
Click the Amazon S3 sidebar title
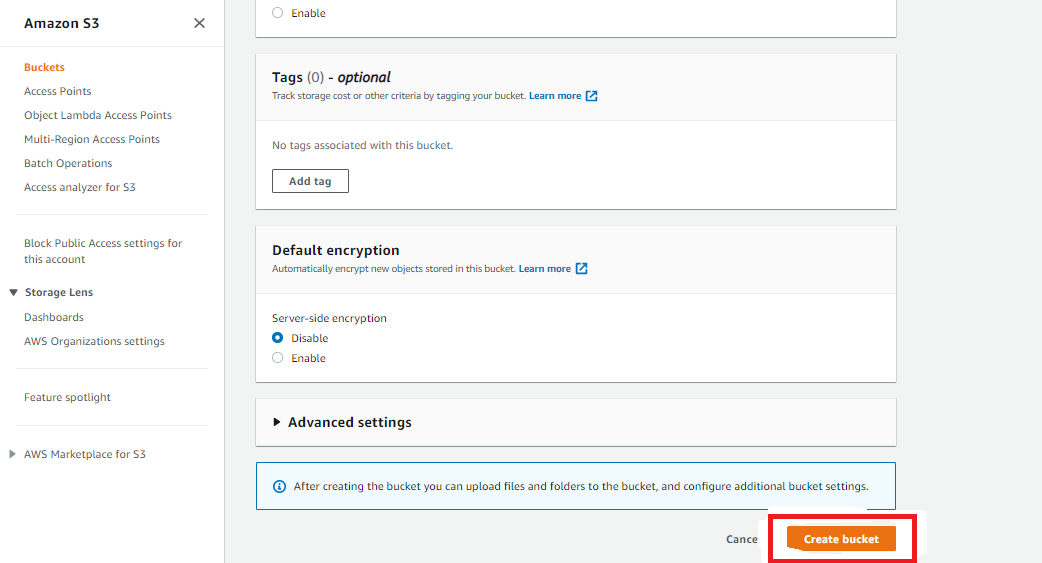(62, 23)
